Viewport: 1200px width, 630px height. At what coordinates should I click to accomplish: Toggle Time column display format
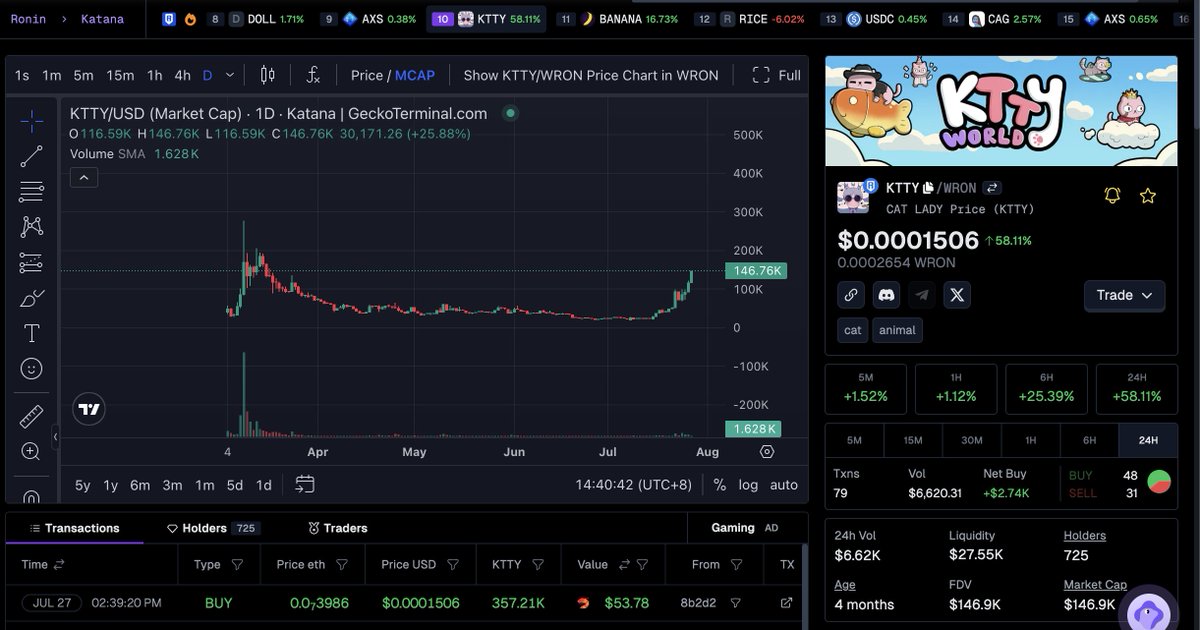(59, 565)
